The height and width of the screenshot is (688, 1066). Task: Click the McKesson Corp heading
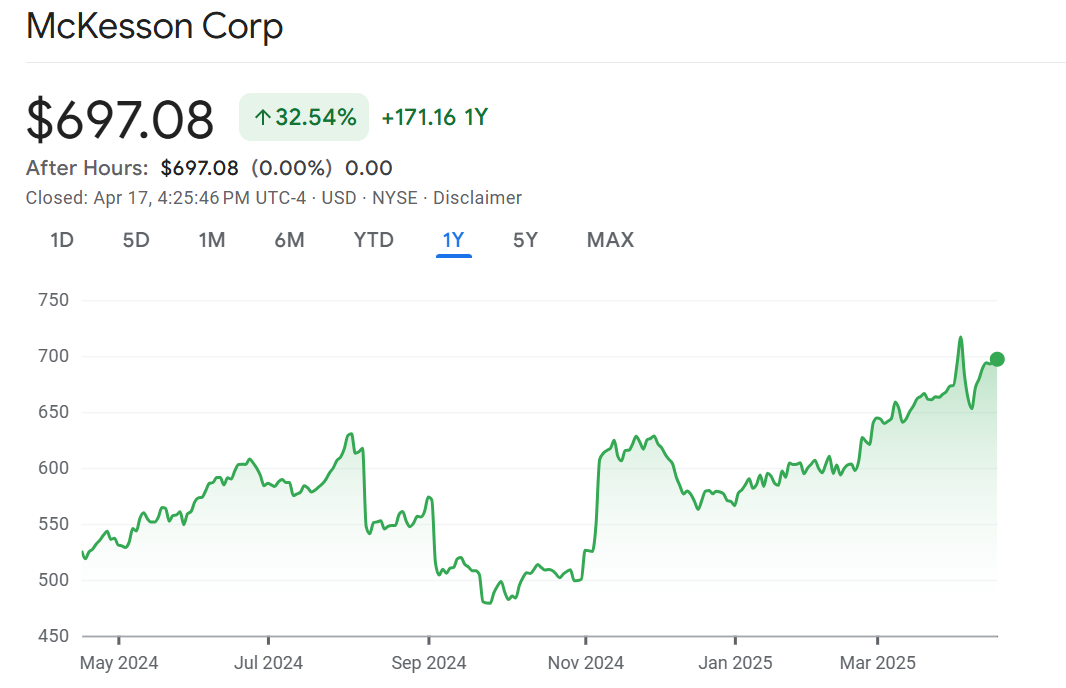click(x=155, y=26)
